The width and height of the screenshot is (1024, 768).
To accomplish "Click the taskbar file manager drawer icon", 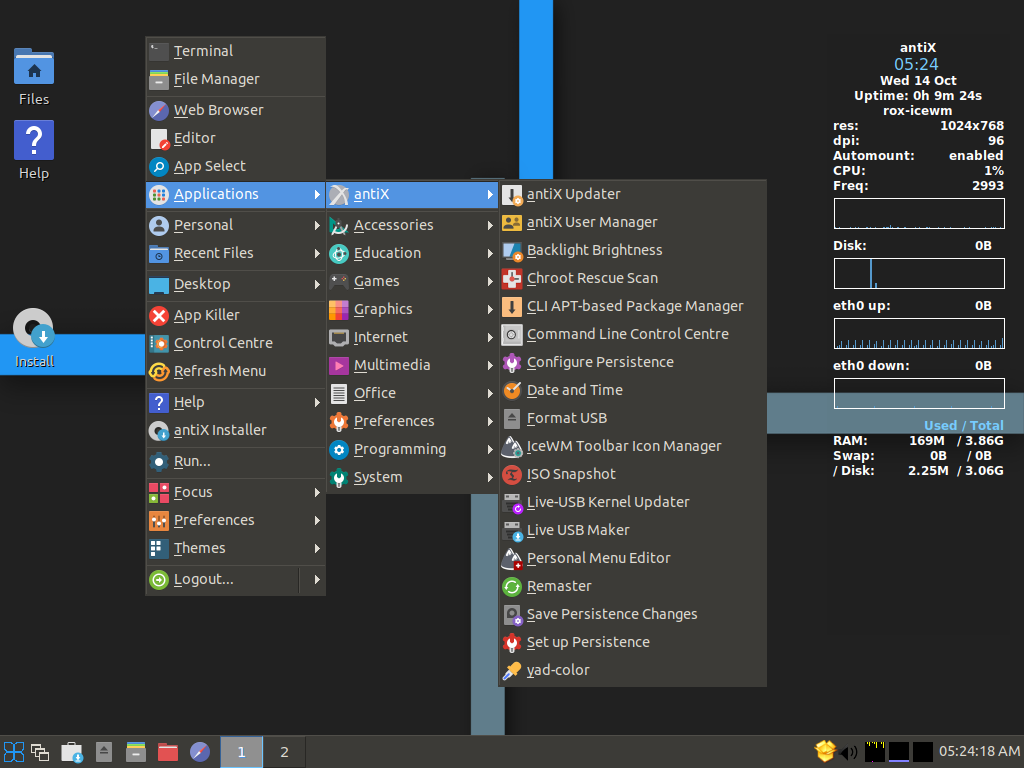I will click(x=136, y=752).
